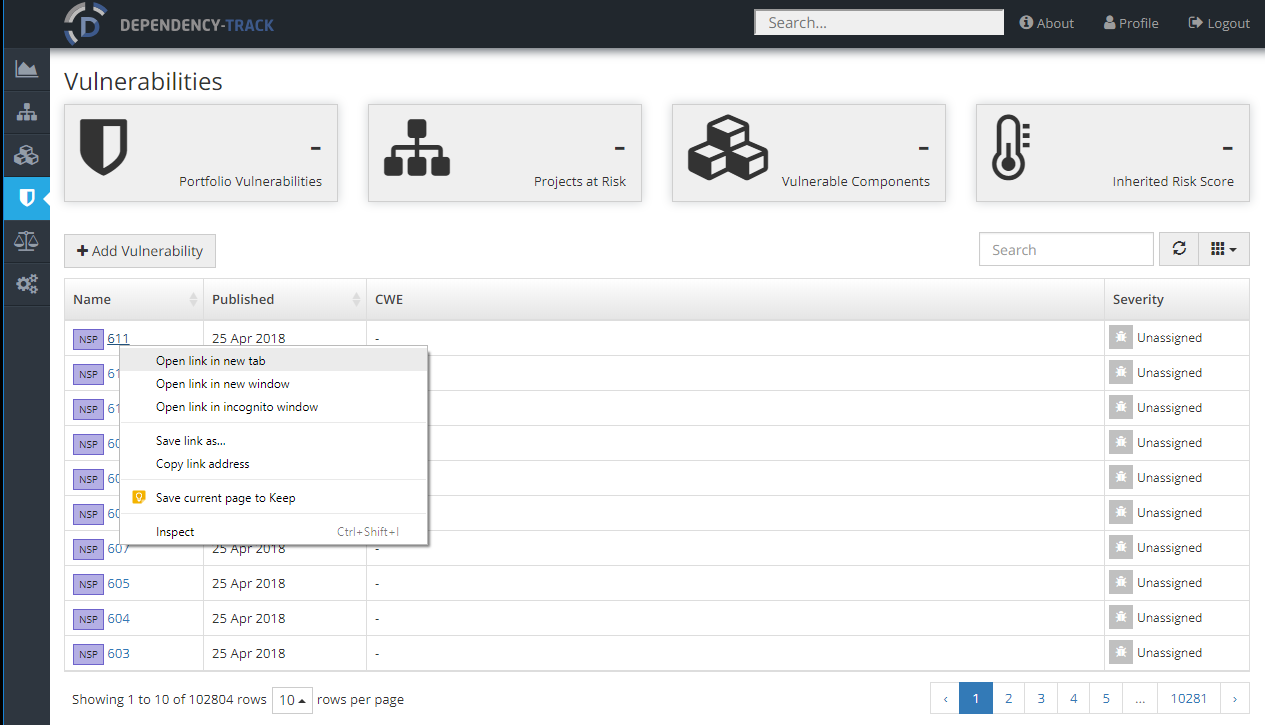This screenshot has height=725, width=1265.
Task: Choose Open link in new tab
Action: [273, 360]
